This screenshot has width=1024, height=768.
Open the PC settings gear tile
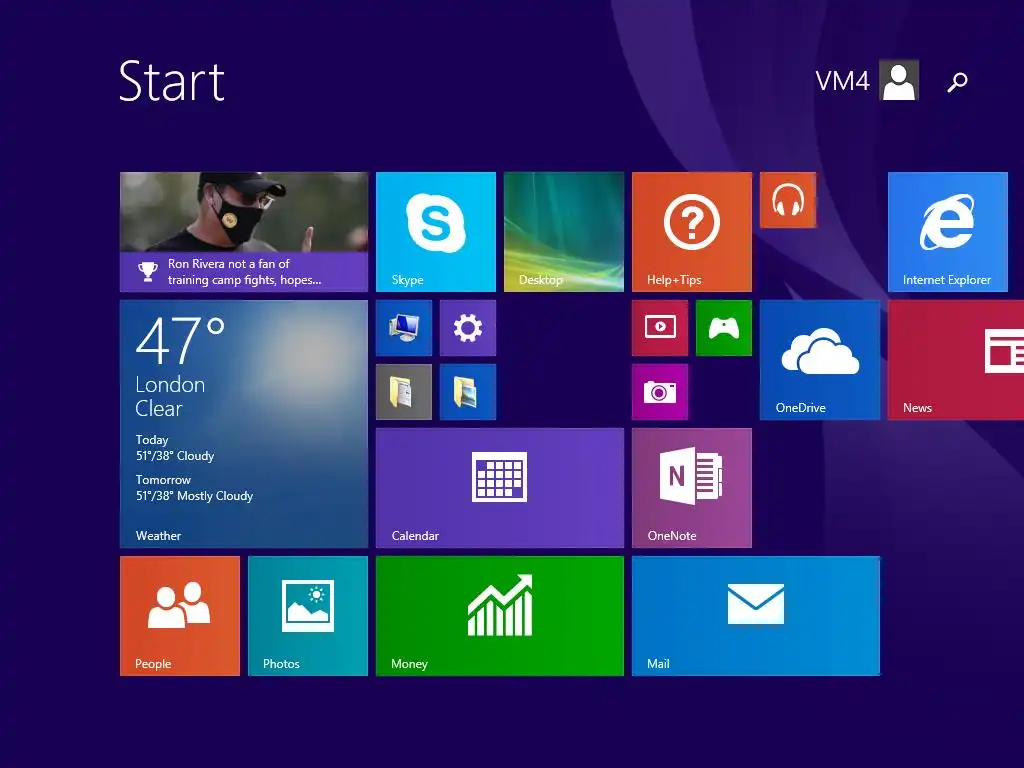(468, 328)
